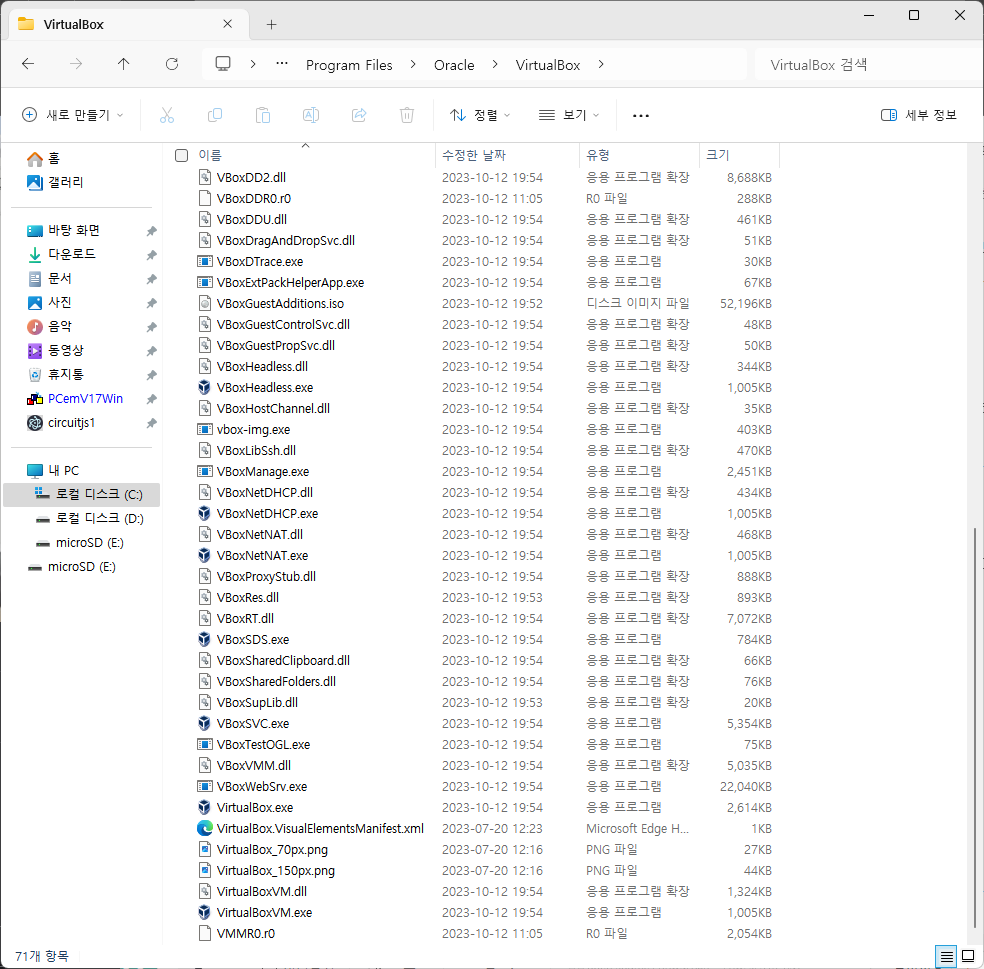
Task: Toggle the select-all checkbox in header
Action: (181, 156)
